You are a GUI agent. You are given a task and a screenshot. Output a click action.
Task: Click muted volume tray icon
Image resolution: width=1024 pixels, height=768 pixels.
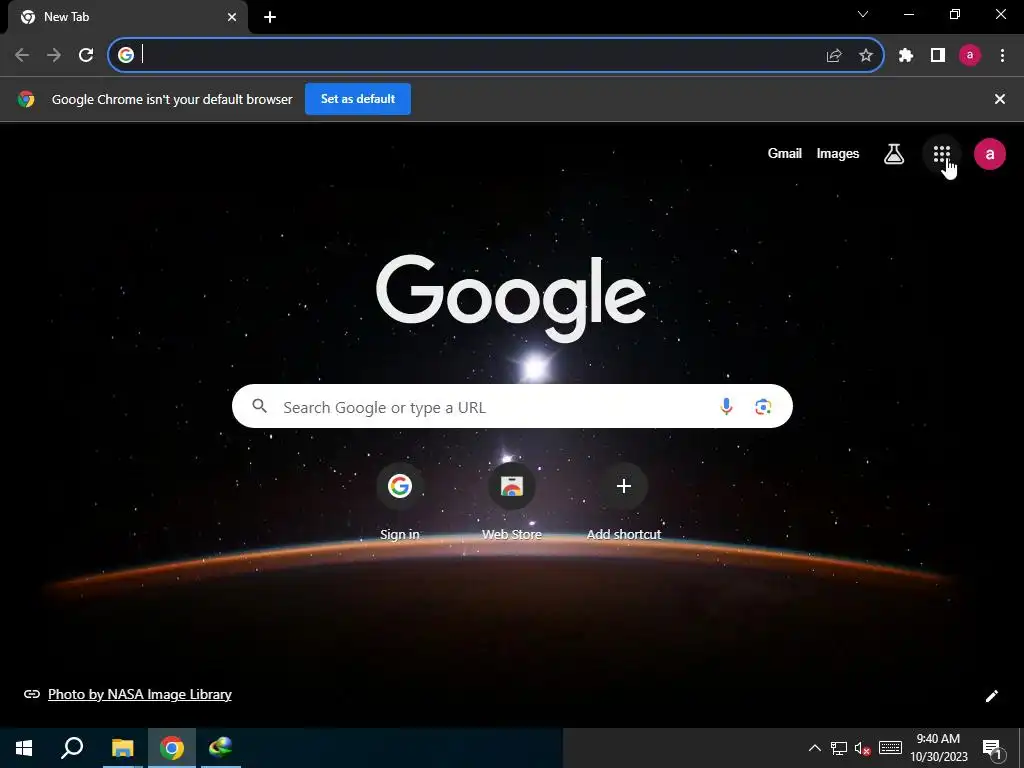point(862,748)
